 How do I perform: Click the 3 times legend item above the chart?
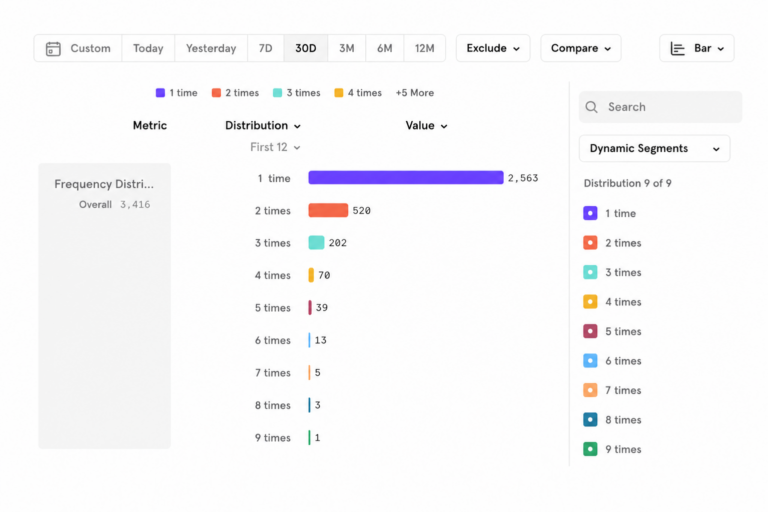pyautogui.click(x=296, y=93)
